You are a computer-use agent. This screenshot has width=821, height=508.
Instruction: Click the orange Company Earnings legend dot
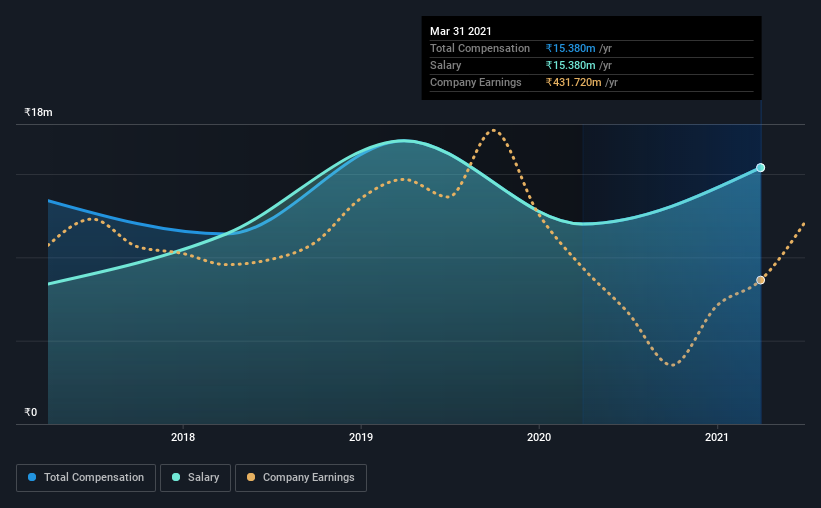click(251, 477)
